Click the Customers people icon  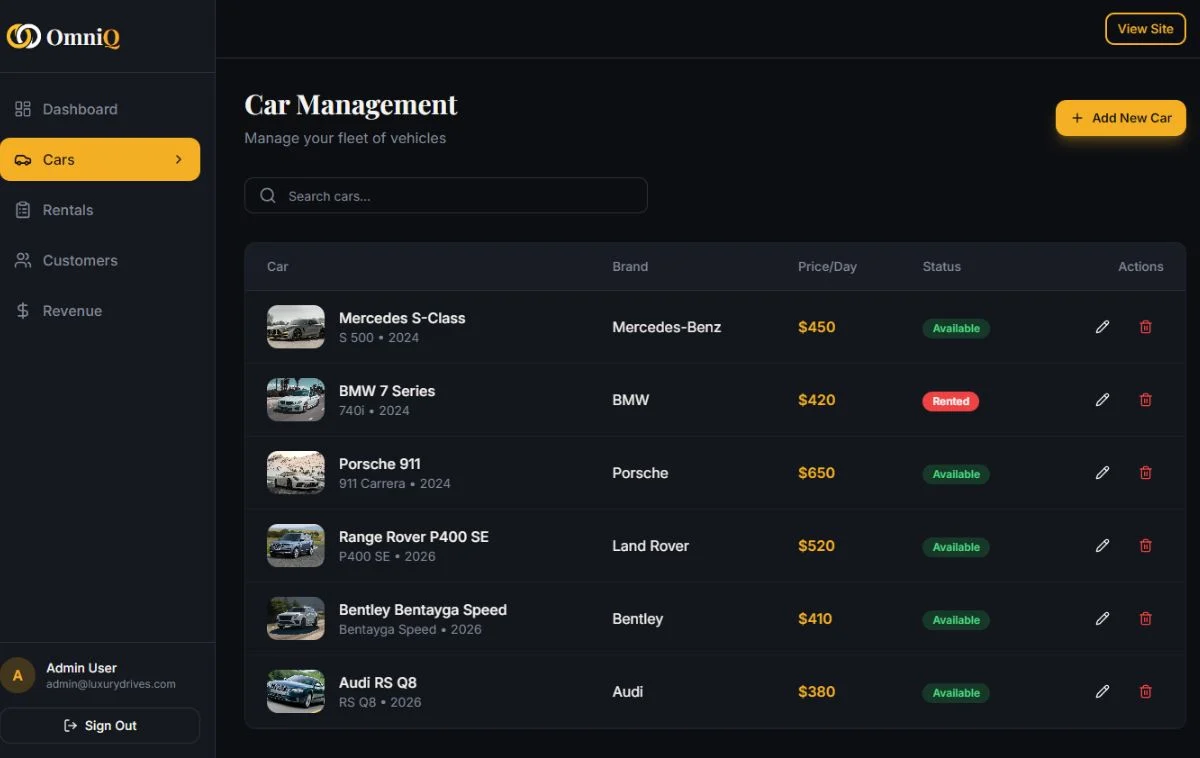[23, 260]
